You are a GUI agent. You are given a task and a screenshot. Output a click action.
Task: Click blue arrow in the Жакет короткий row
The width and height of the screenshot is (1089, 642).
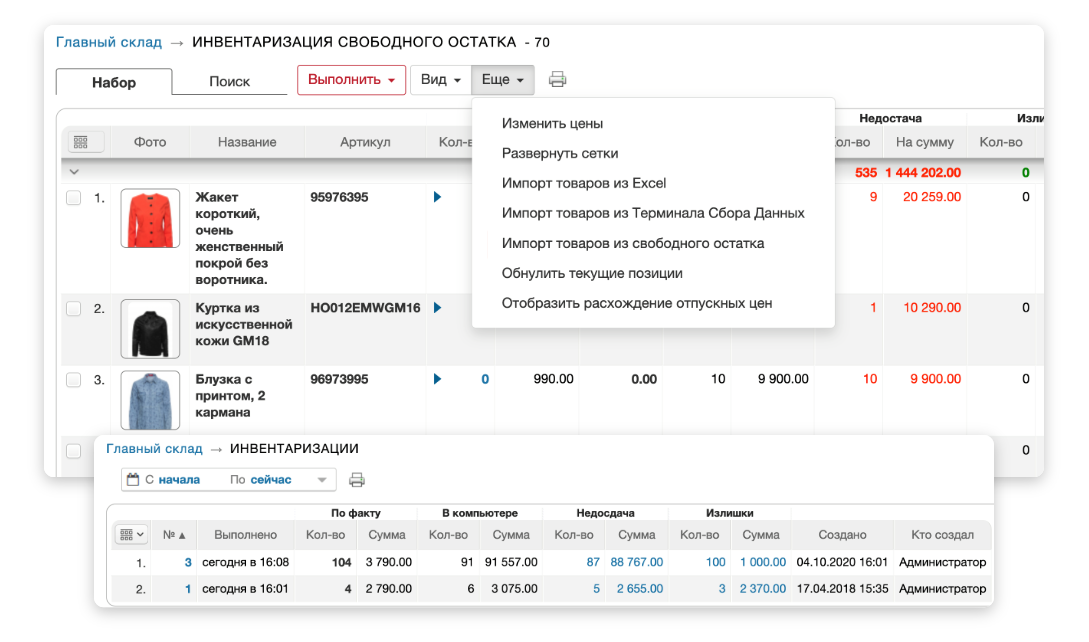[x=437, y=197]
